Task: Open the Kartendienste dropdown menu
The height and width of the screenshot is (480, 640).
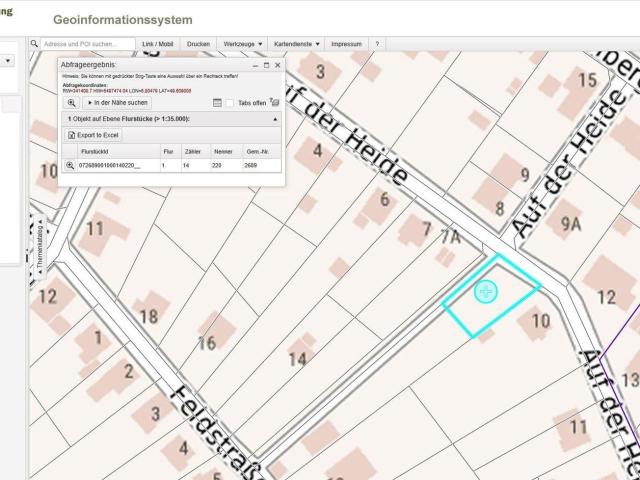Action: [299, 44]
